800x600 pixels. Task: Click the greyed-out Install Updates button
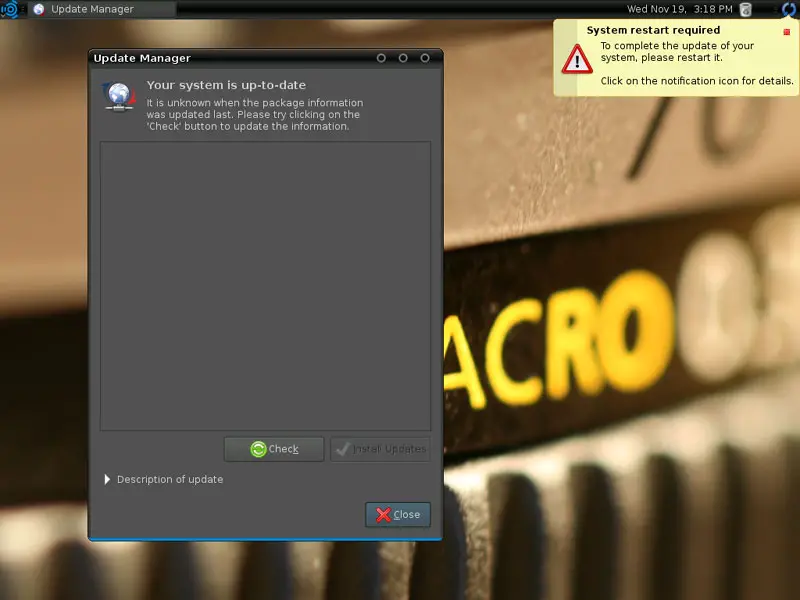[381, 449]
